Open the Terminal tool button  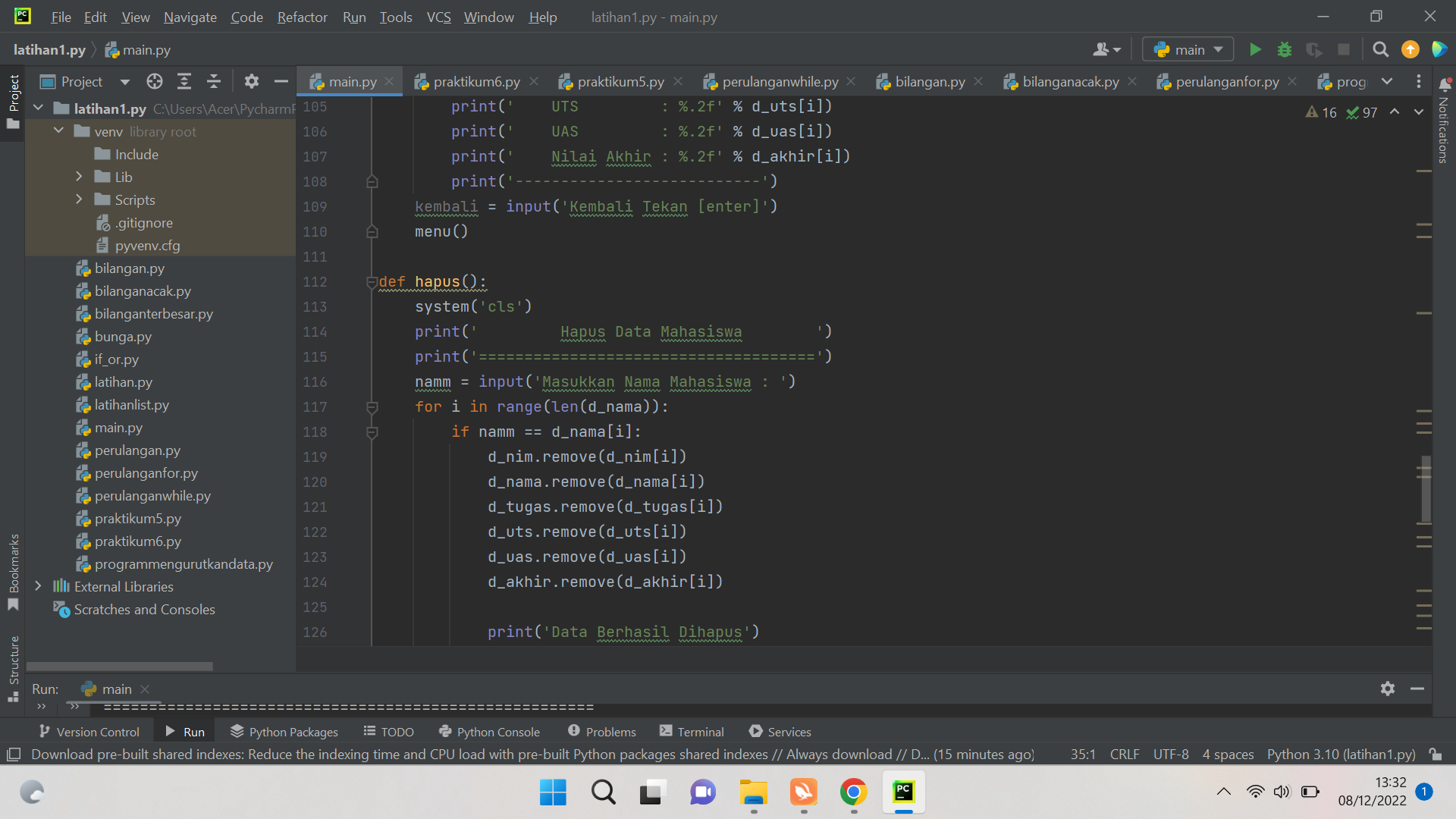[692, 732]
